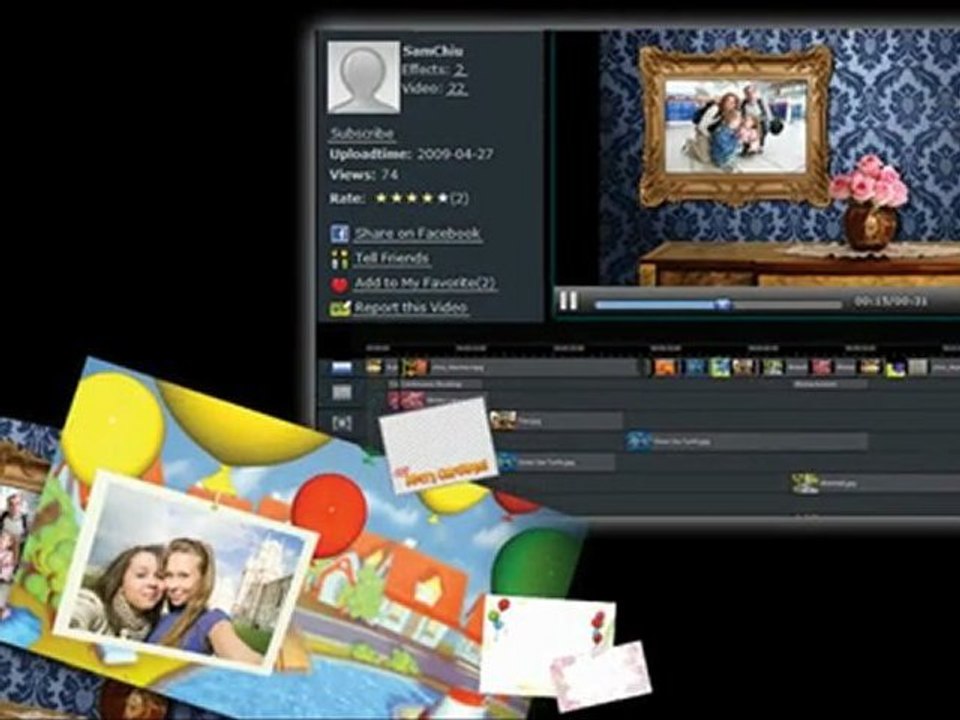The width and height of the screenshot is (960, 720).
Task: Click the playback time counter text
Action: point(890,301)
